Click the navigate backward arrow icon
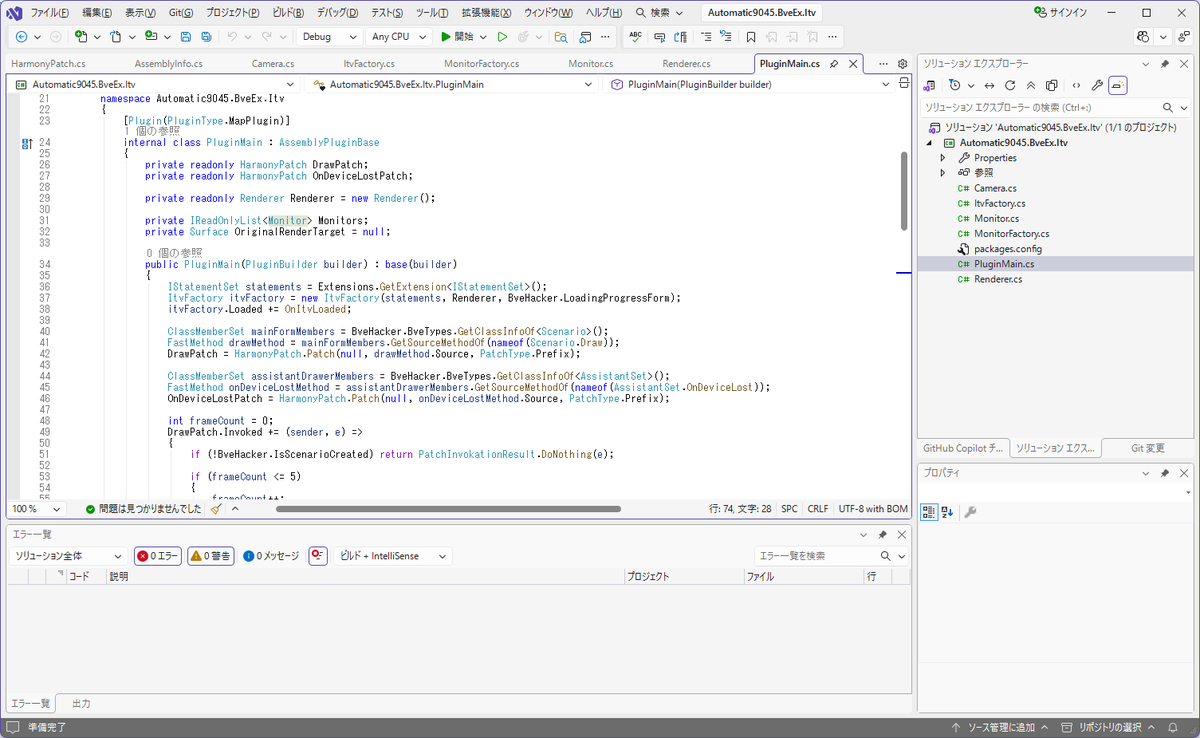 (22, 36)
